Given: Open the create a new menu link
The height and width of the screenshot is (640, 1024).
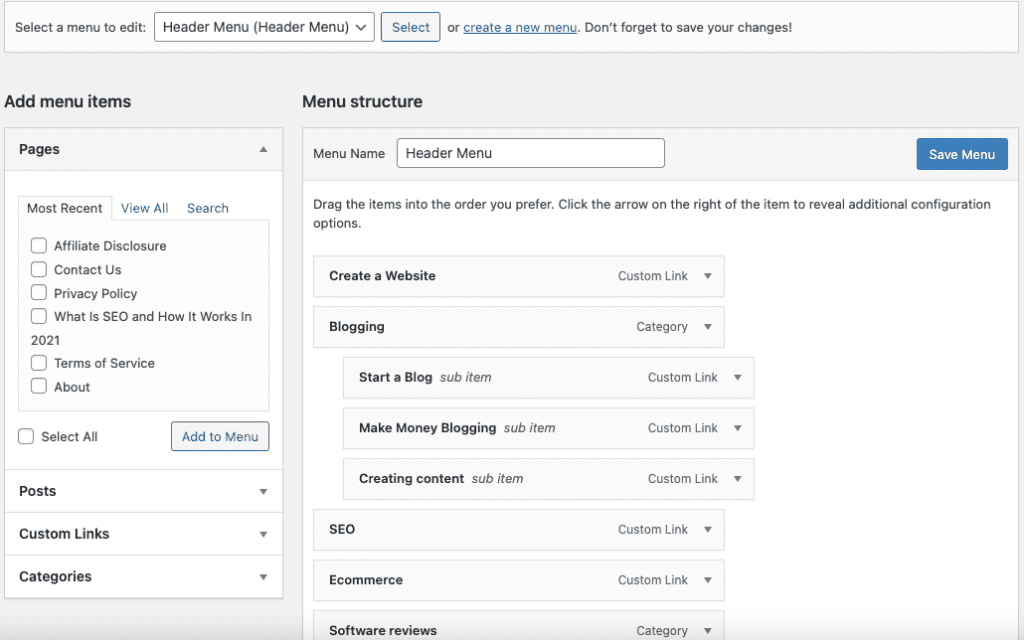Looking at the screenshot, I should 520,27.
